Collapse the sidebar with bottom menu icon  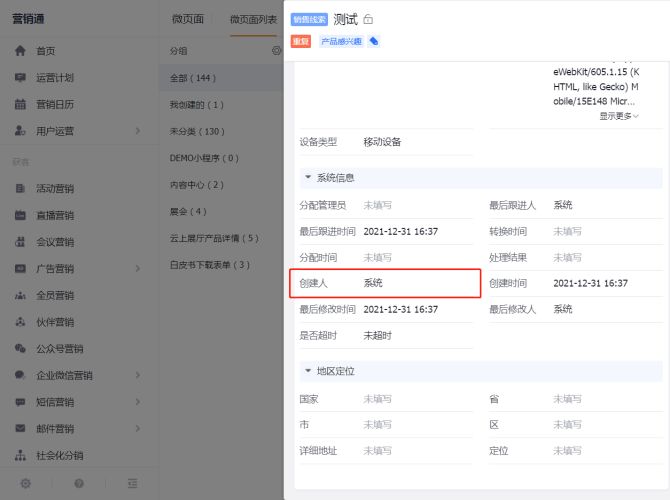click(x=132, y=483)
